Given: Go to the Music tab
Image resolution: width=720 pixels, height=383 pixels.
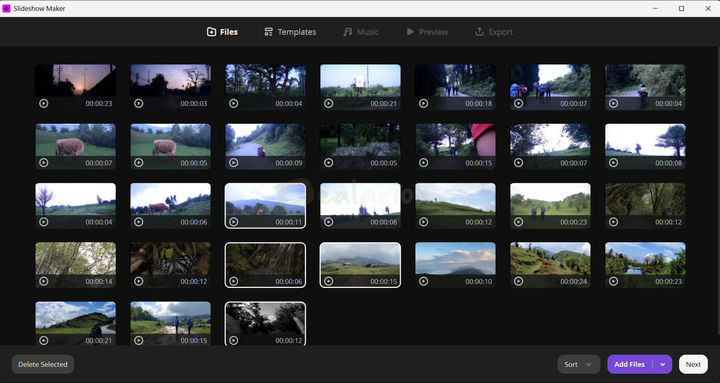Looking at the screenshot, I should click(361, 32).
